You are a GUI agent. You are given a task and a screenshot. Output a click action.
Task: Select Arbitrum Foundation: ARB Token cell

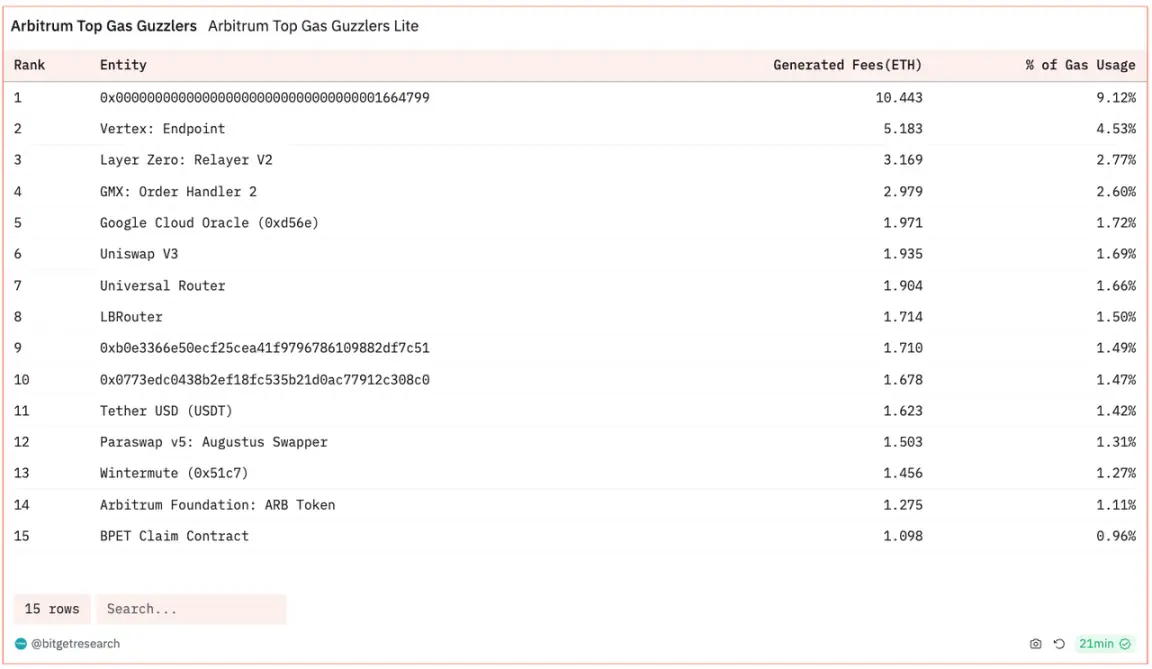pyautogui.click(x=217, y=505)
